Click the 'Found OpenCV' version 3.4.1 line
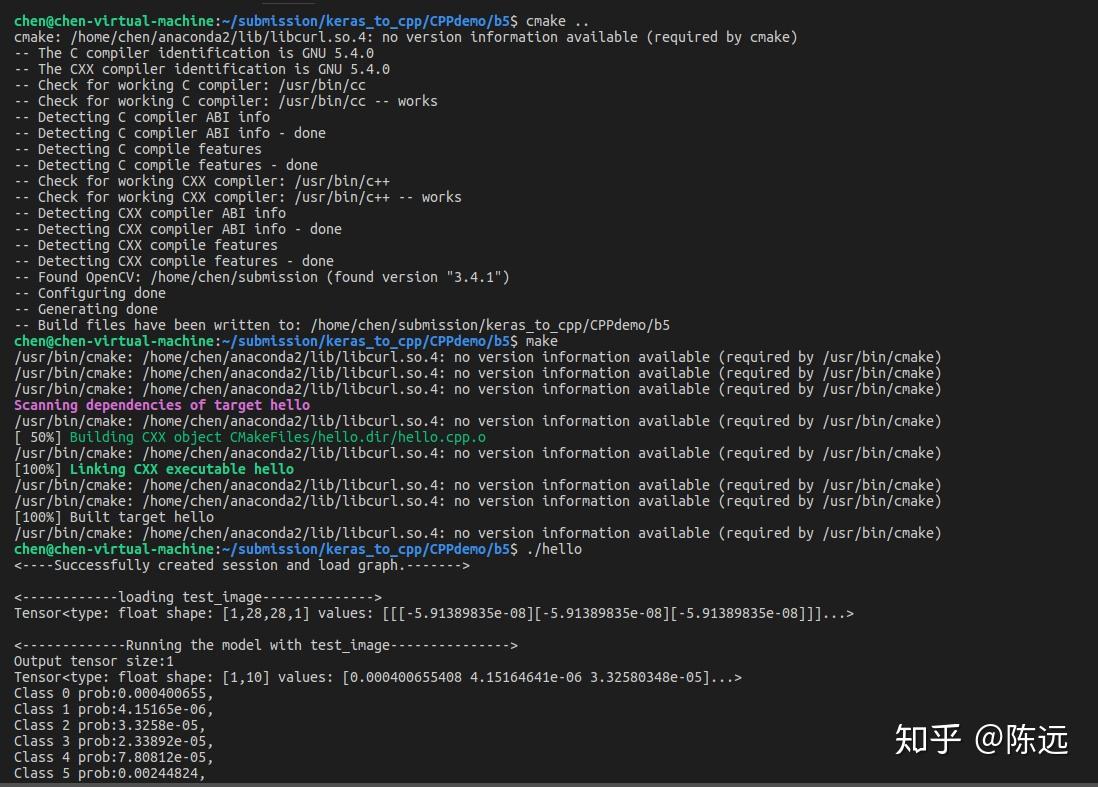Image resolution: width=1098 pixels, height=787 pixels. pos(262,277)
